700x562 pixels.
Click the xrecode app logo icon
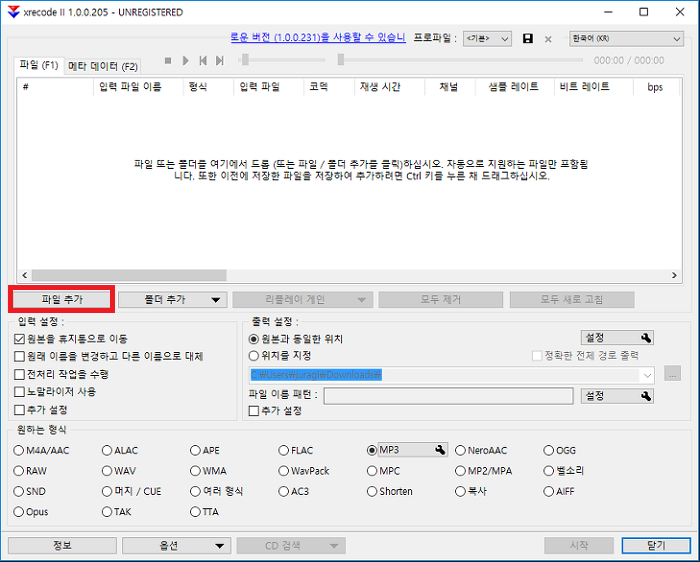click(13, 12)
